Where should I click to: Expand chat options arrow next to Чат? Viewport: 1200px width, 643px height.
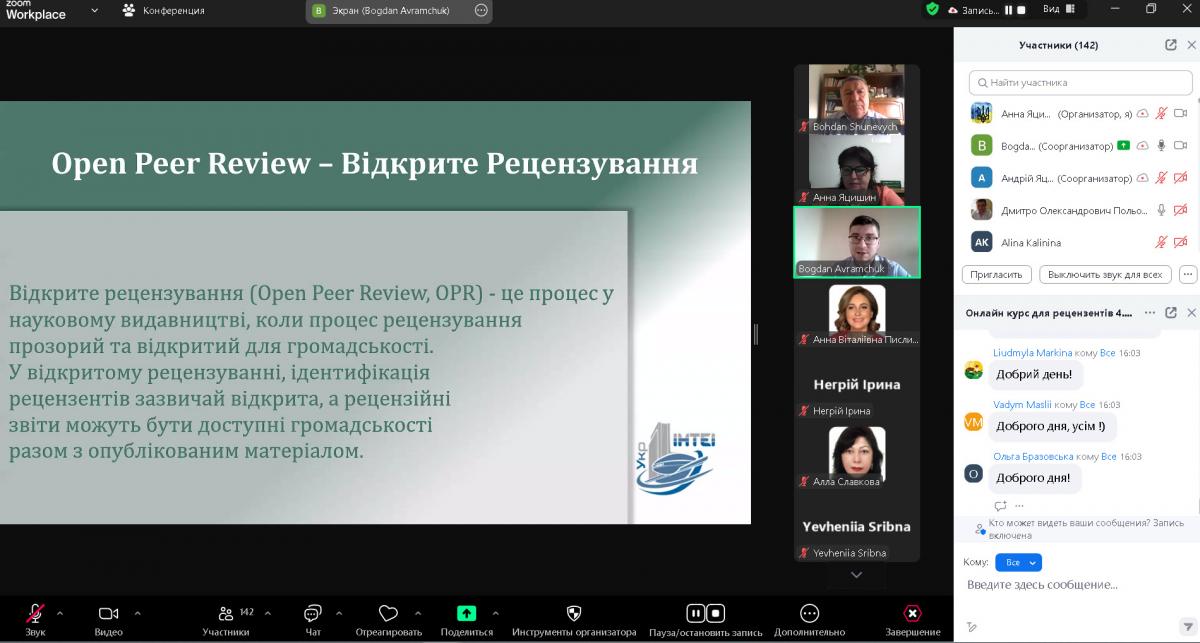[x=338, y=613]
